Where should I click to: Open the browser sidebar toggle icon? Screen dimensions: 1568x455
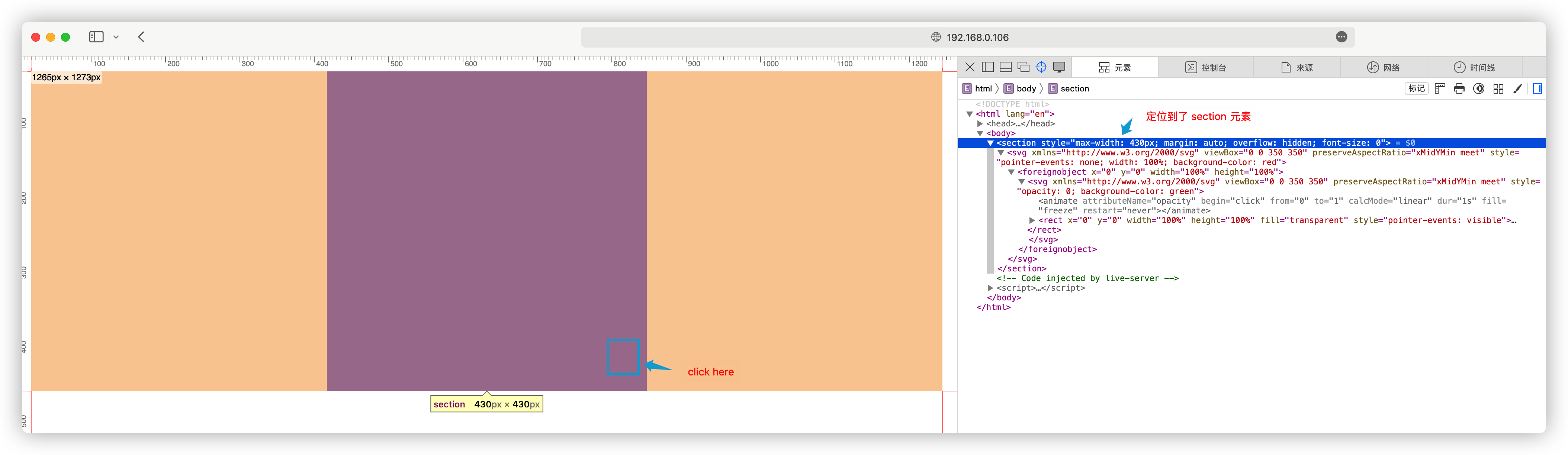point(96,37)
